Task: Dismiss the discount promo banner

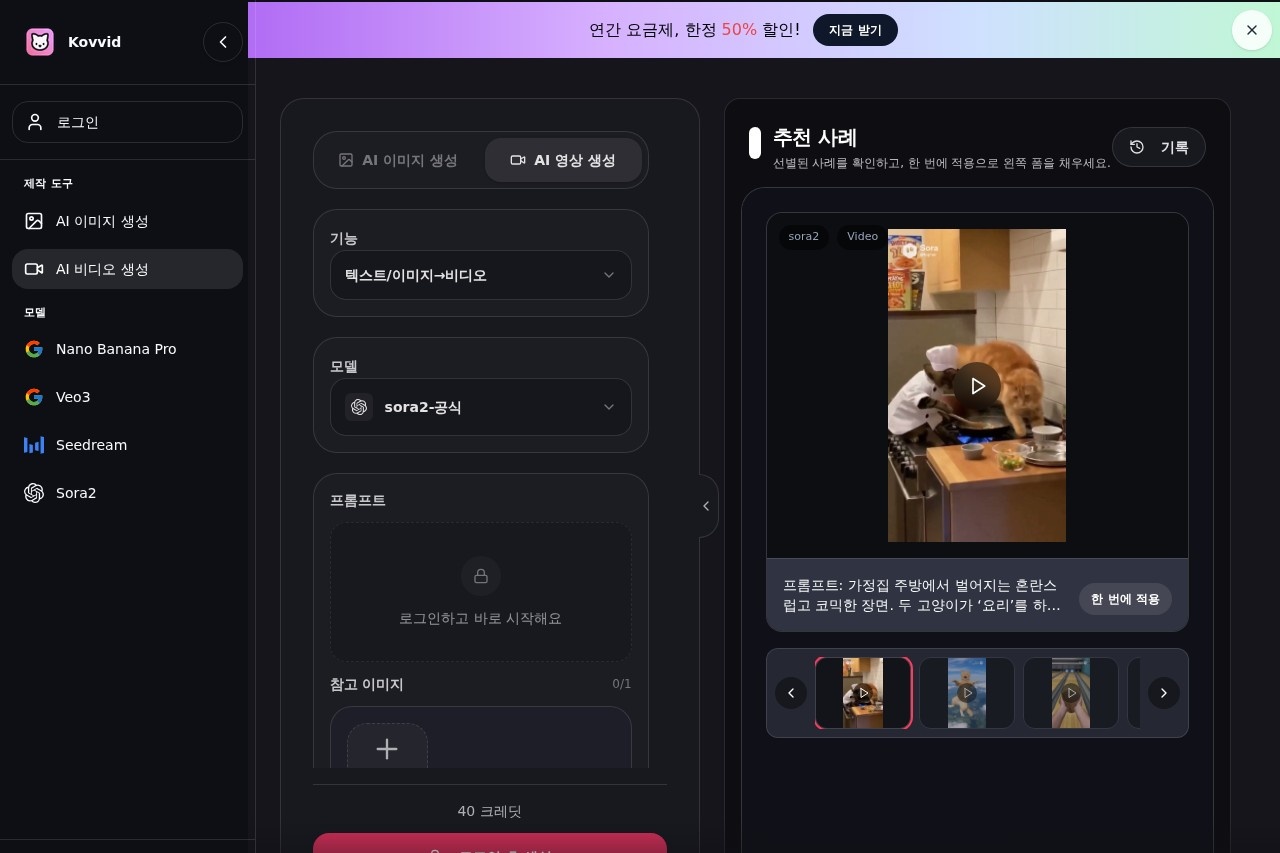Action: click(x=1251, y=30)
